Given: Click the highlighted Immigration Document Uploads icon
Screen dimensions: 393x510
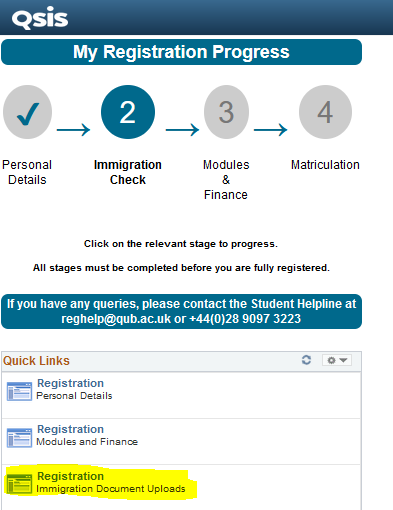Looking at the screenshot, I should click(19, 484).
